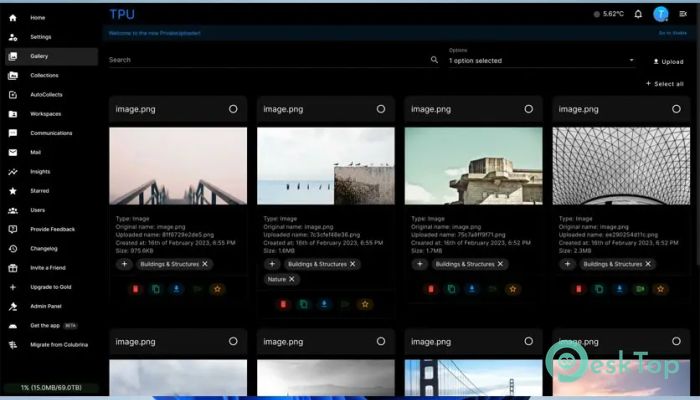
Task: Add a collection to the 1.6MB image
Action: (x=272, y=264)
